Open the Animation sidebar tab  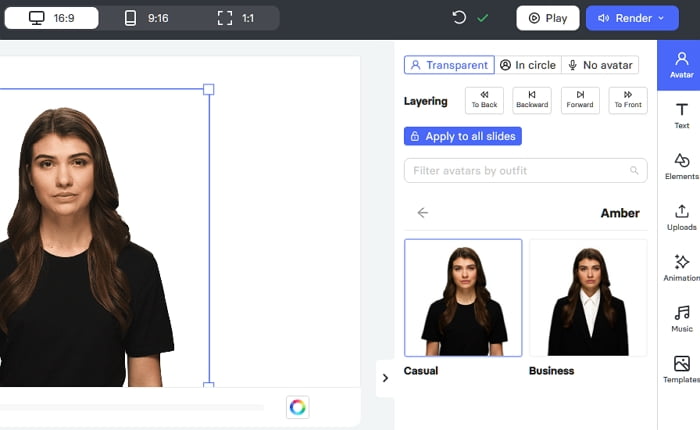click(681, 268)
